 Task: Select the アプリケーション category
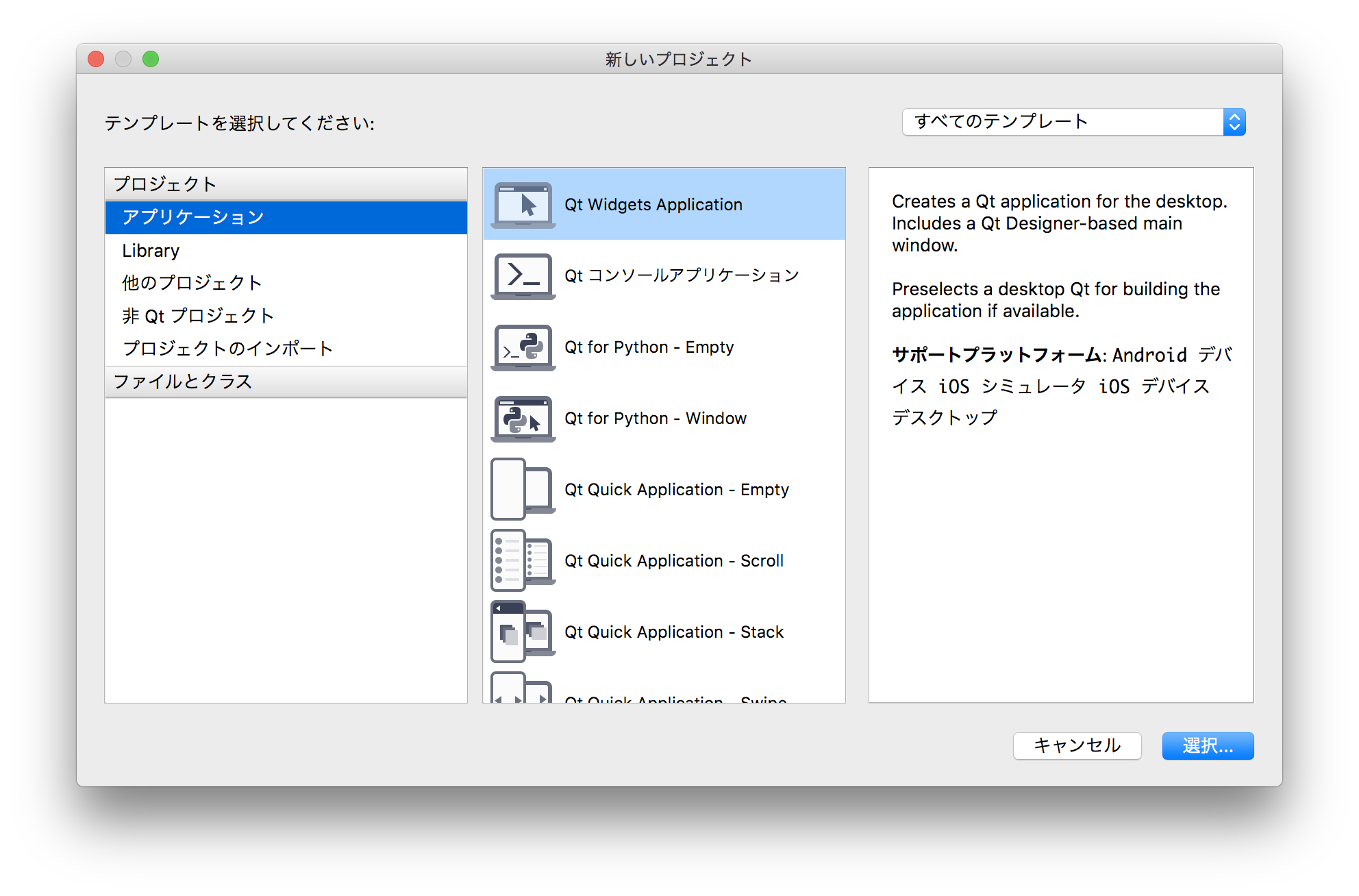[192, 217]
